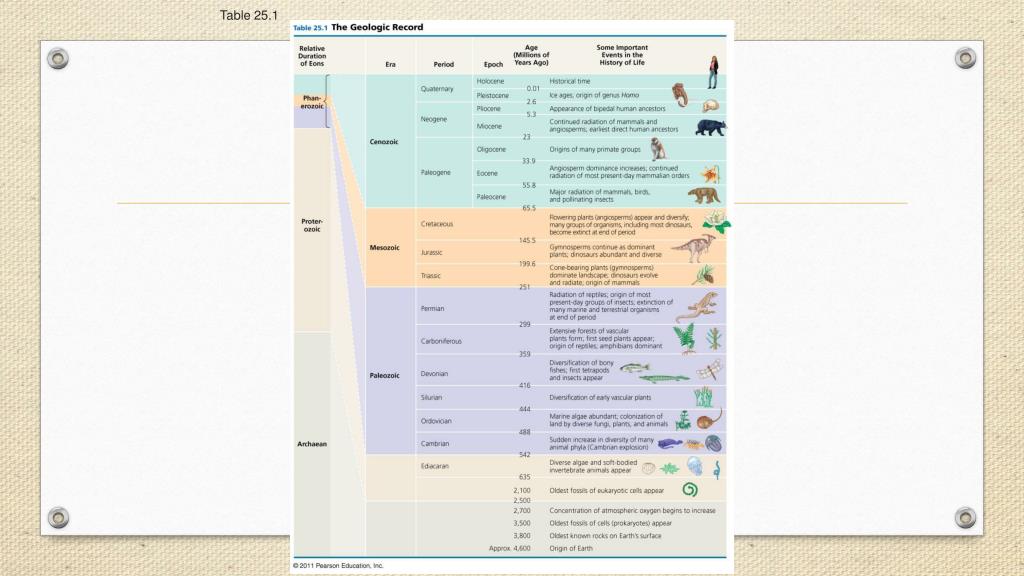Click the age value '145.5'
The height and width of the screenshot is (576, 1024).
527,240
